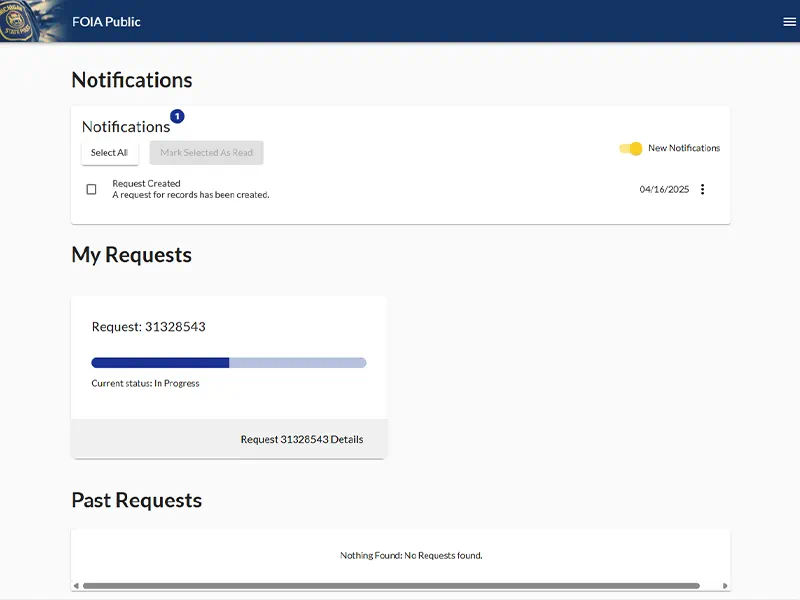Click the Request Created notification title
The height and width of the screenshot is (600, 800).
tap(146, 183)
